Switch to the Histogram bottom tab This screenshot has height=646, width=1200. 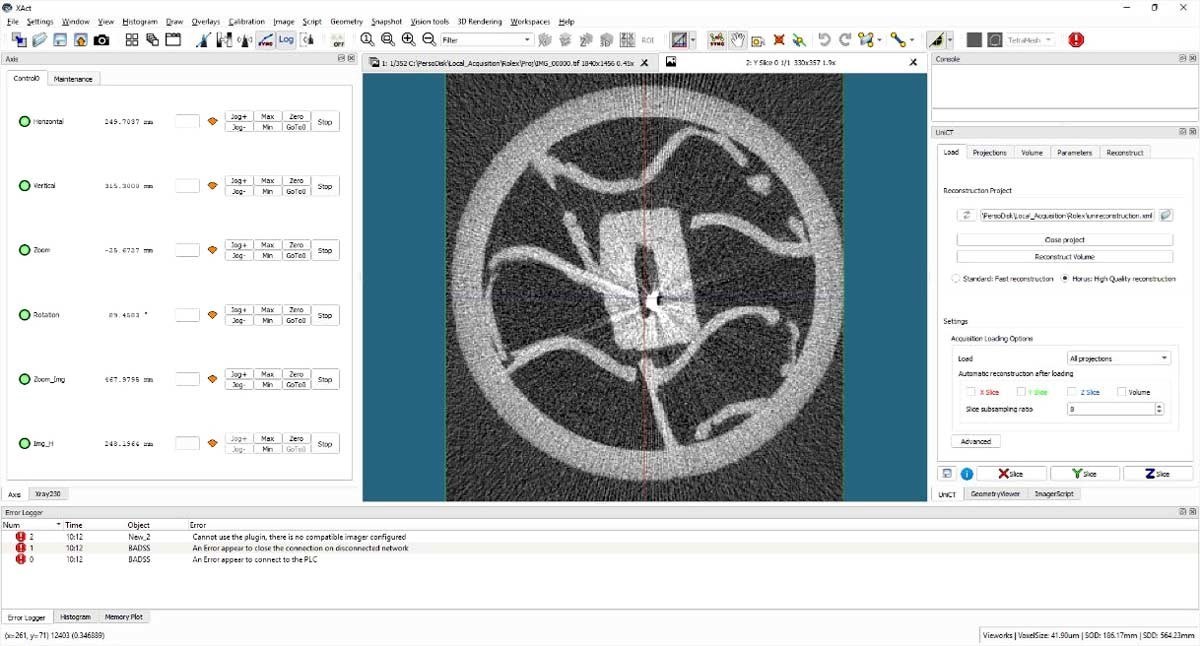(x=75, y=617)
